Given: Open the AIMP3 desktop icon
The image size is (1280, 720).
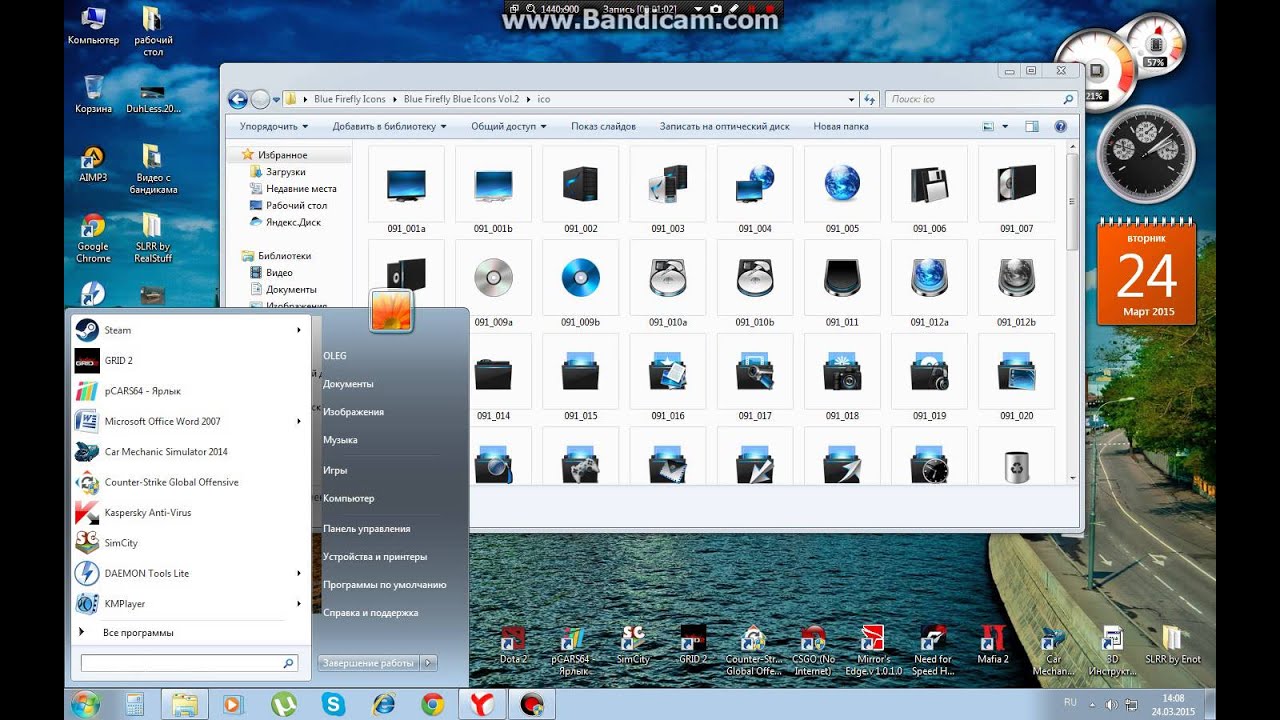Looking at the screenshot, I should click(93, 165).
